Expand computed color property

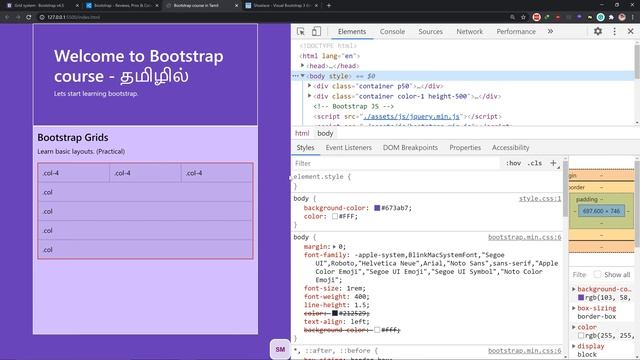click(573, 327)
